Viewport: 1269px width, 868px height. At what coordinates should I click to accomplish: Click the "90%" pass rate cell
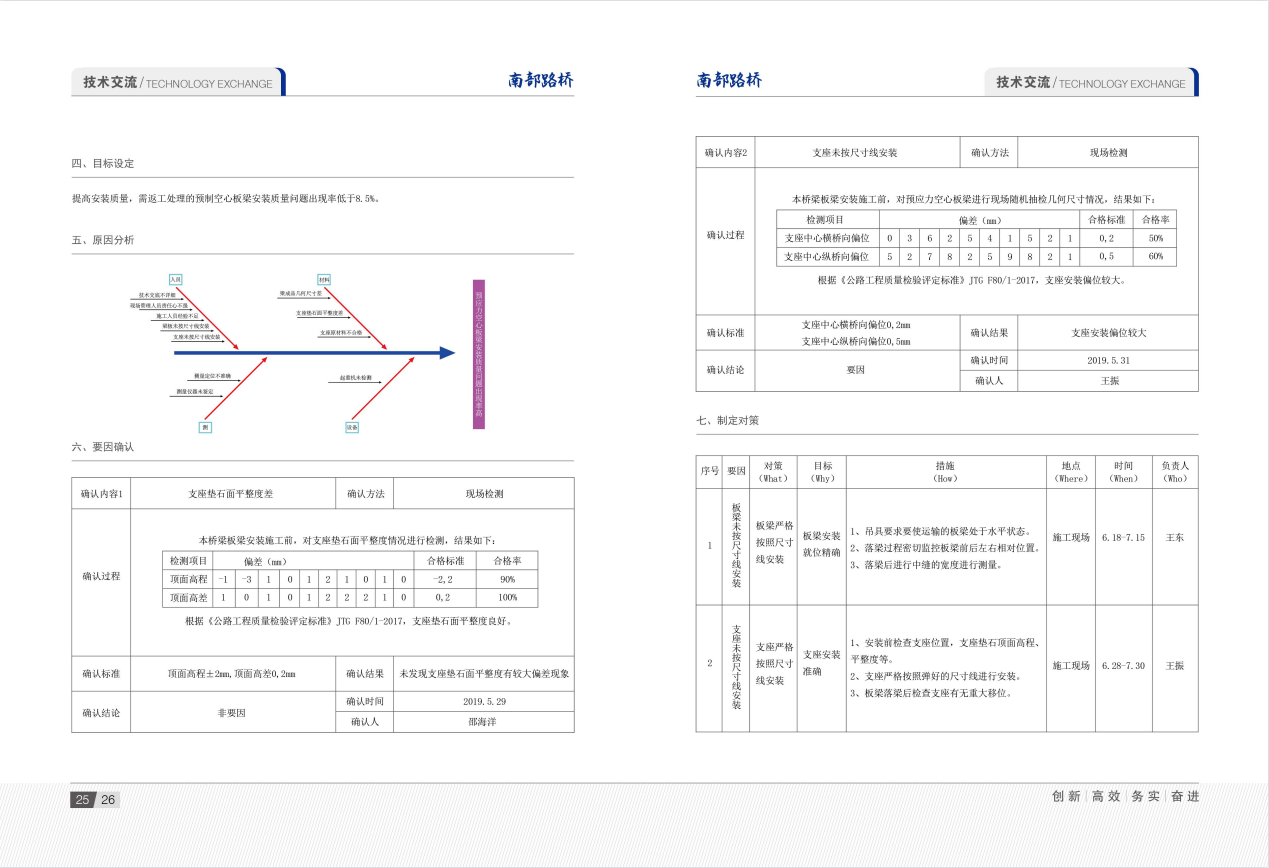click(508, 579)
